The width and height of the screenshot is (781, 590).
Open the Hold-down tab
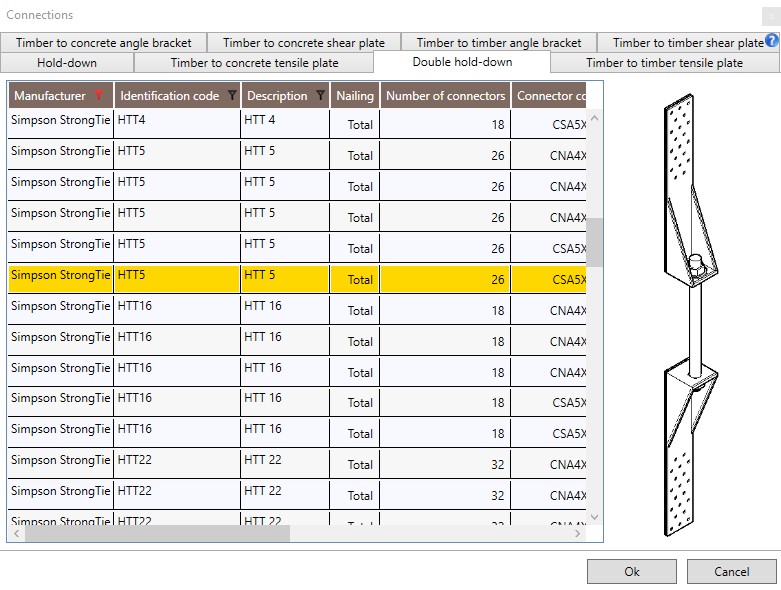coord(67,63)
